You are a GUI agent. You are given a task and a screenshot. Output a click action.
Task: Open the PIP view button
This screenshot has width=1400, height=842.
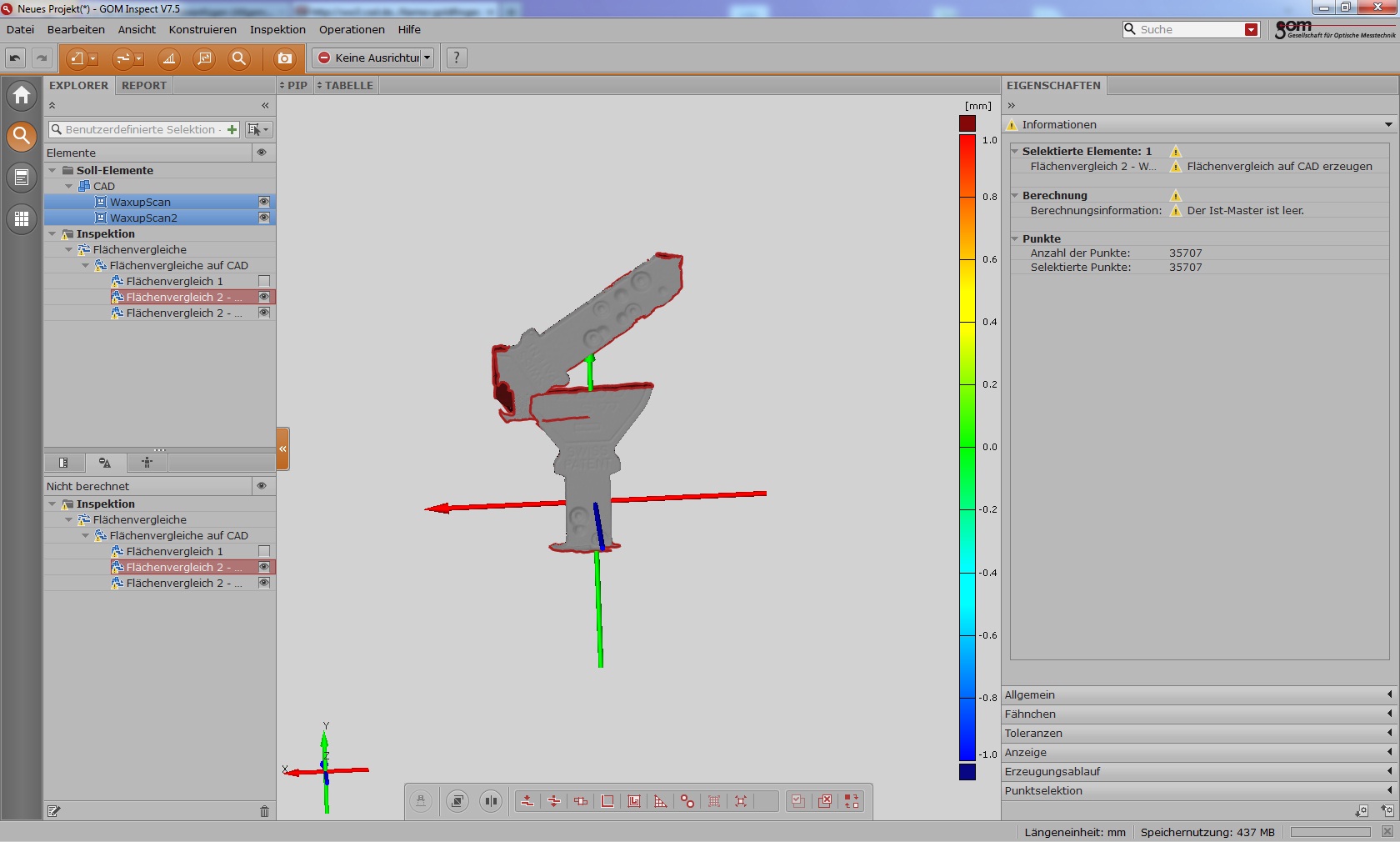293,85
